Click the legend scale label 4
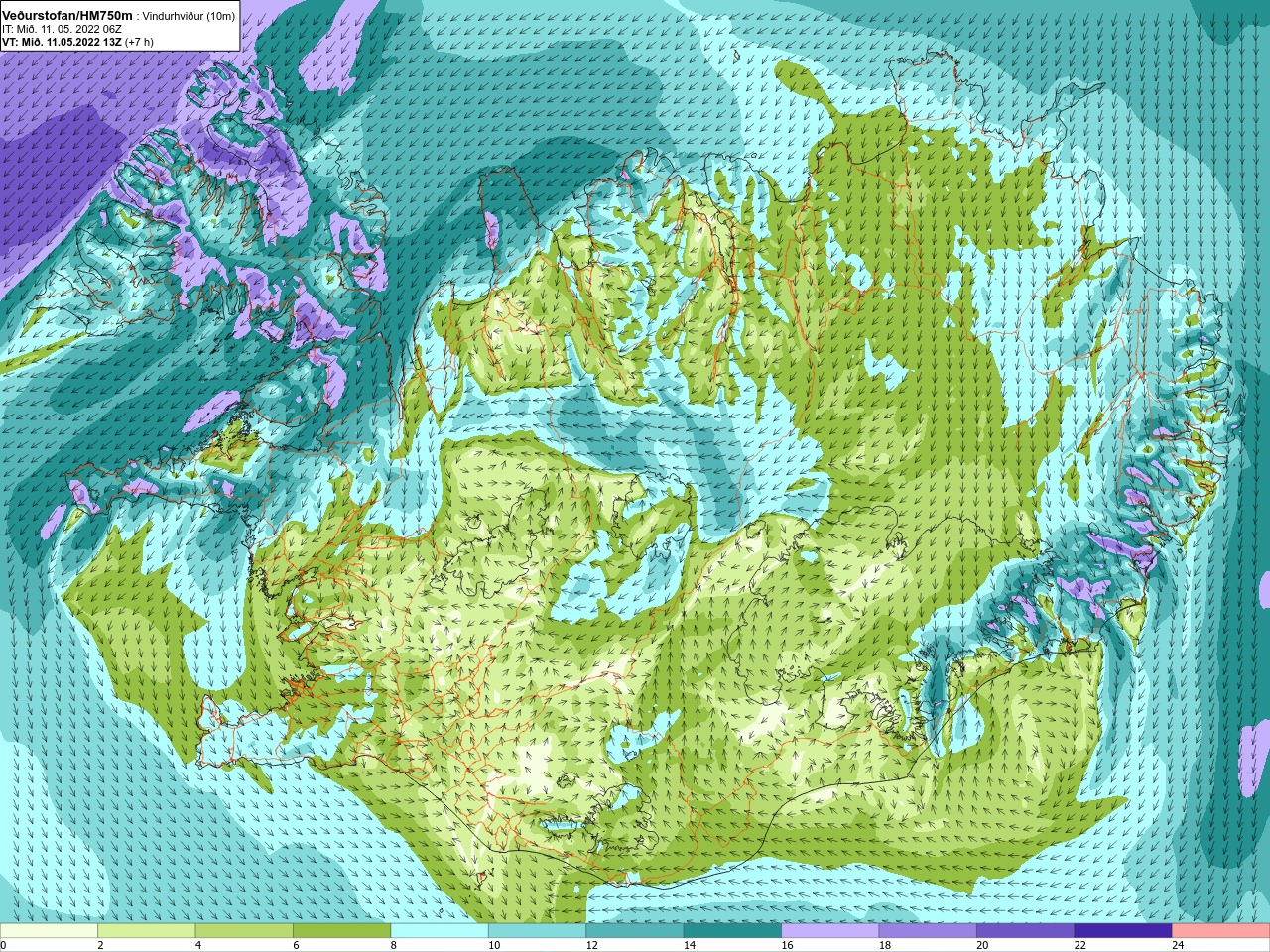1270x952 pixels. tap(198, 945)
